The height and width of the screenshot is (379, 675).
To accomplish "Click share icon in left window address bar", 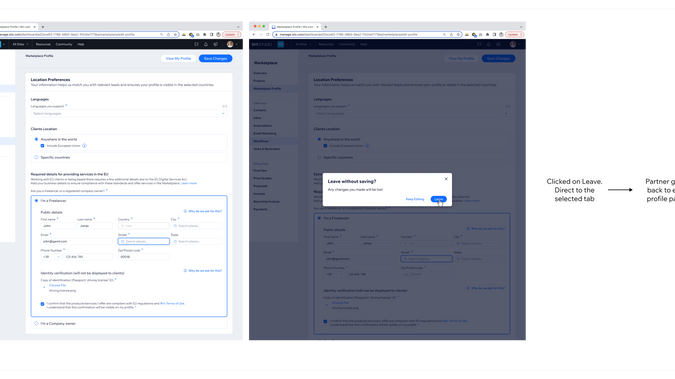I will pyautogui.click(x=168, y=34).
